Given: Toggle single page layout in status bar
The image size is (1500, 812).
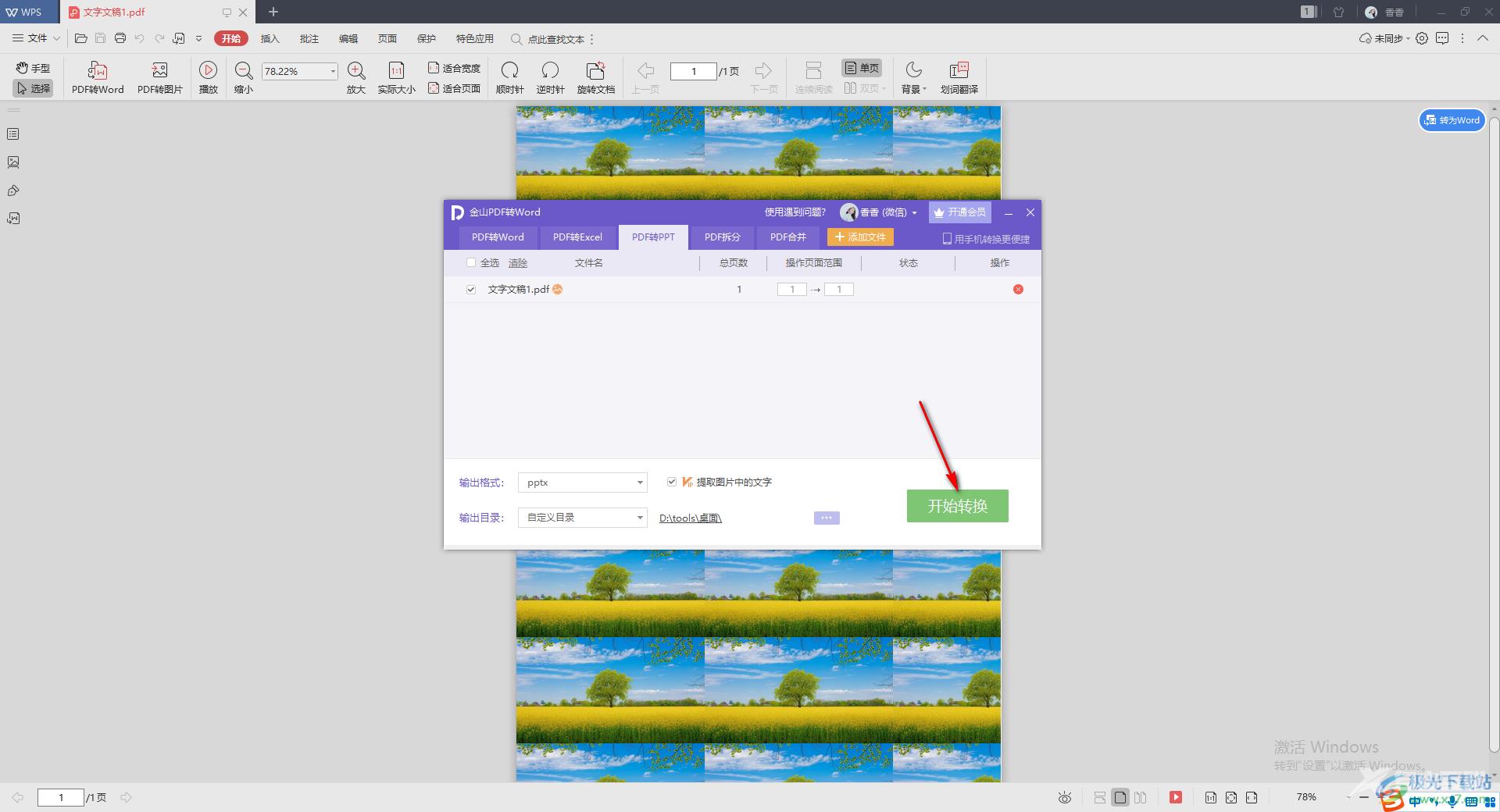Looking at the screenshot, I should 1120,797.
